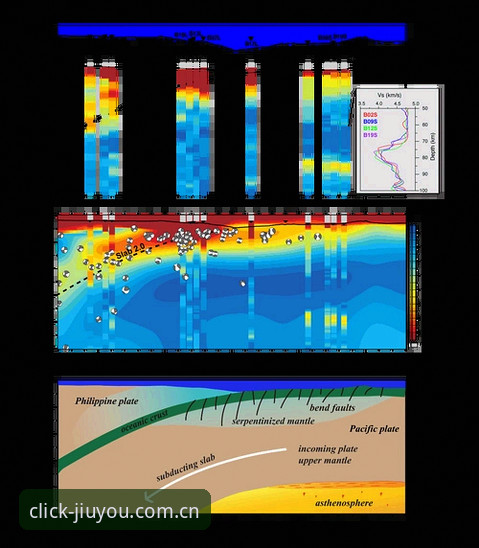
Task: Click the Philippine plate label
Action: click(107, 401)
